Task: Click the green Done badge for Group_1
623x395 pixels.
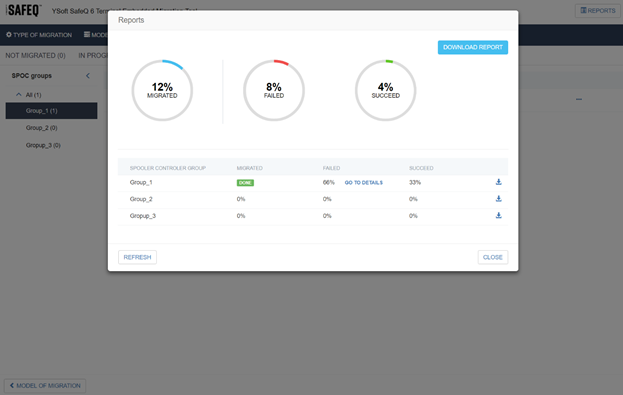Action: [x=245, y=183]
